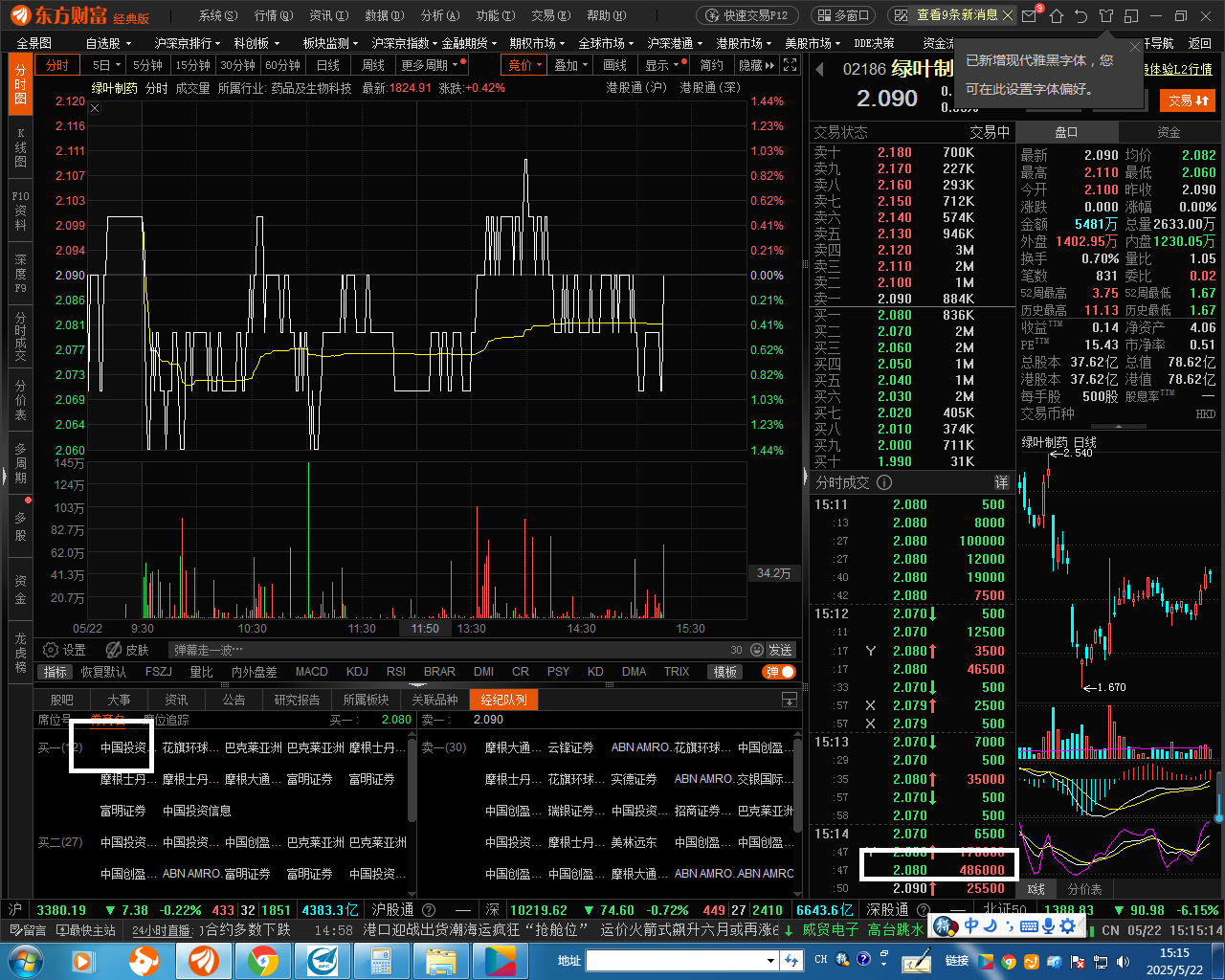
Task: Toggle 详 detail for tick trades
Action: click(x=1001, y=482)
